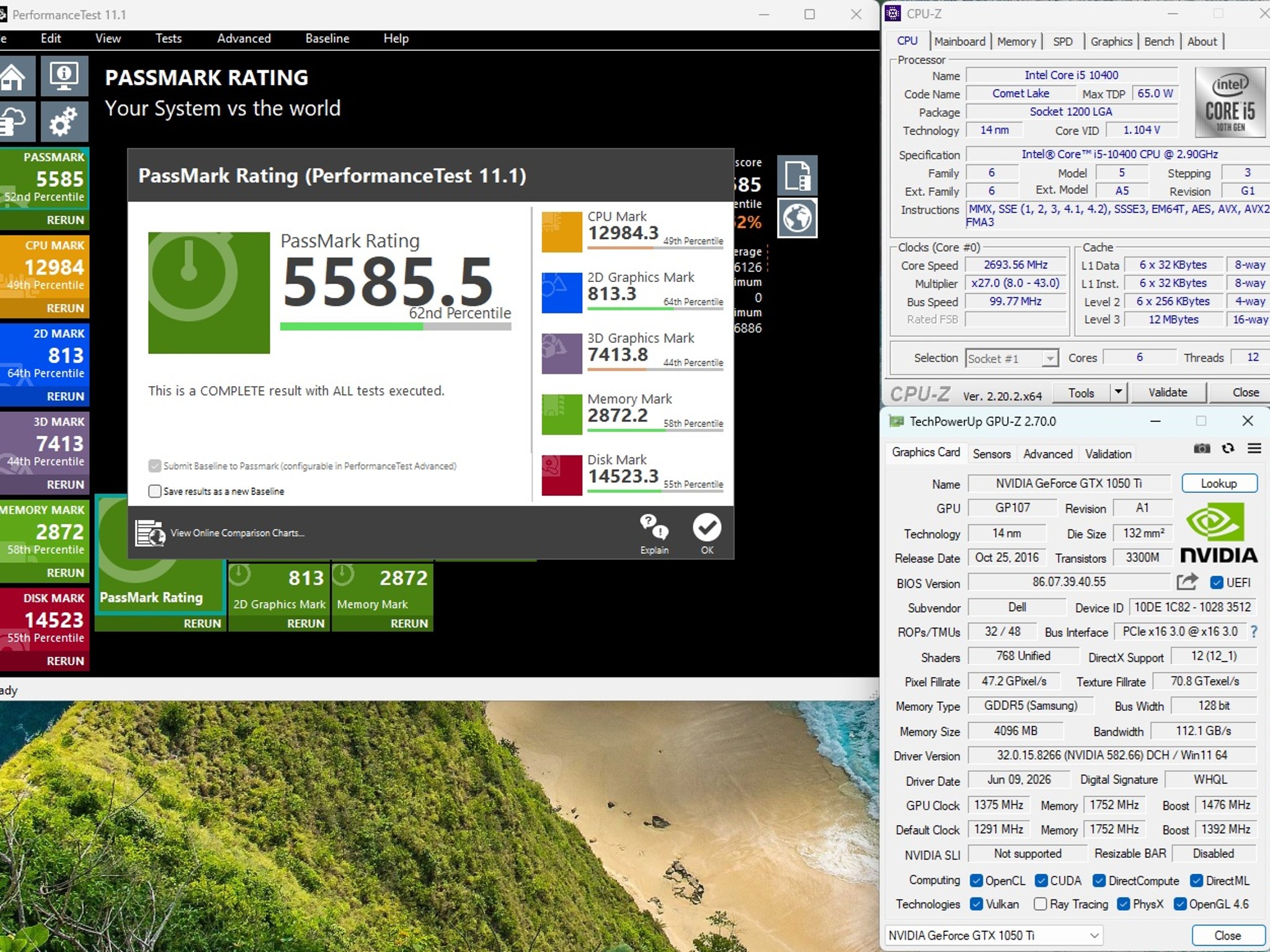Viewport: 1270px width, 952px height.
Task: Toggle the OpenGL 4.6 checkbox in GPU-Z
Action: (1180, 904)
